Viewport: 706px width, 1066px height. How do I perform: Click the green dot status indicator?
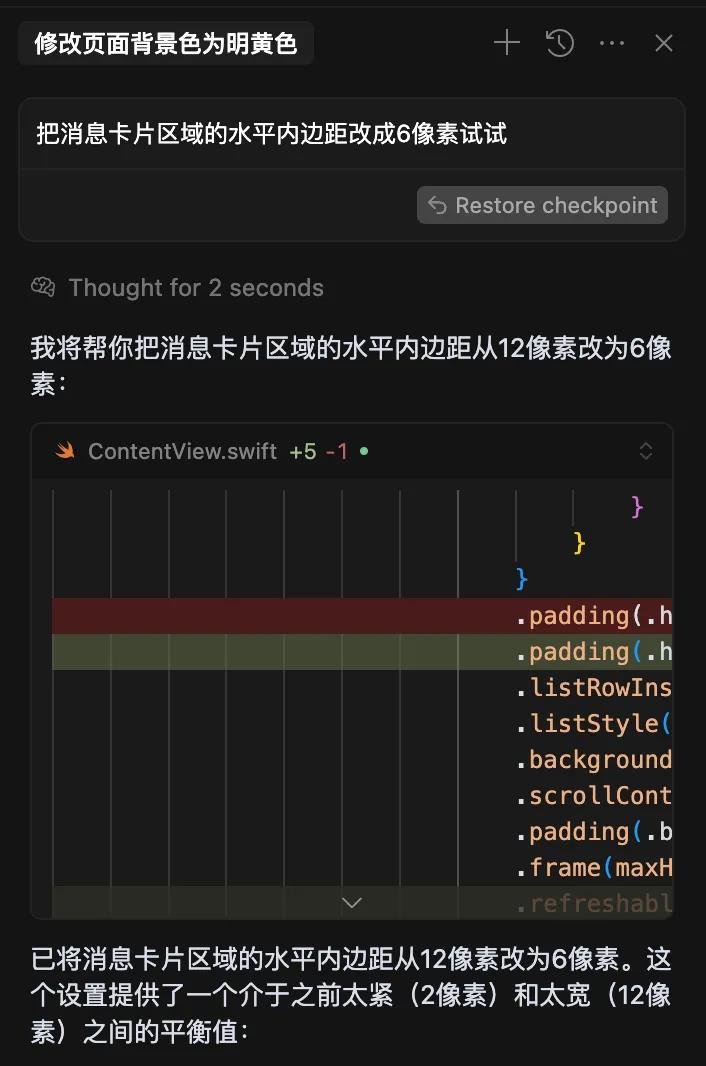tap(364, 451)
